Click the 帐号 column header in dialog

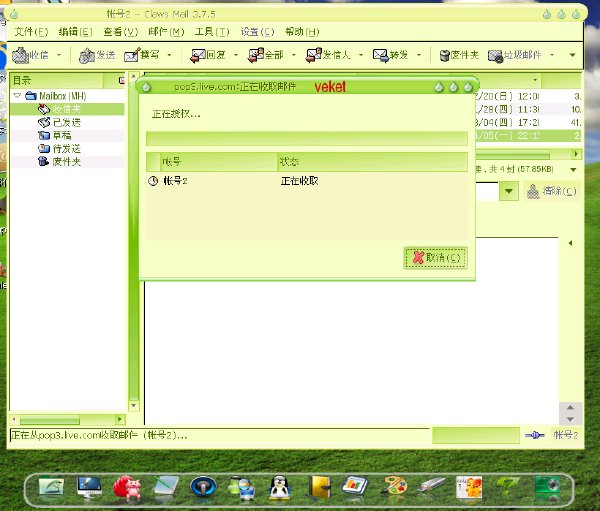pos(218,162)
